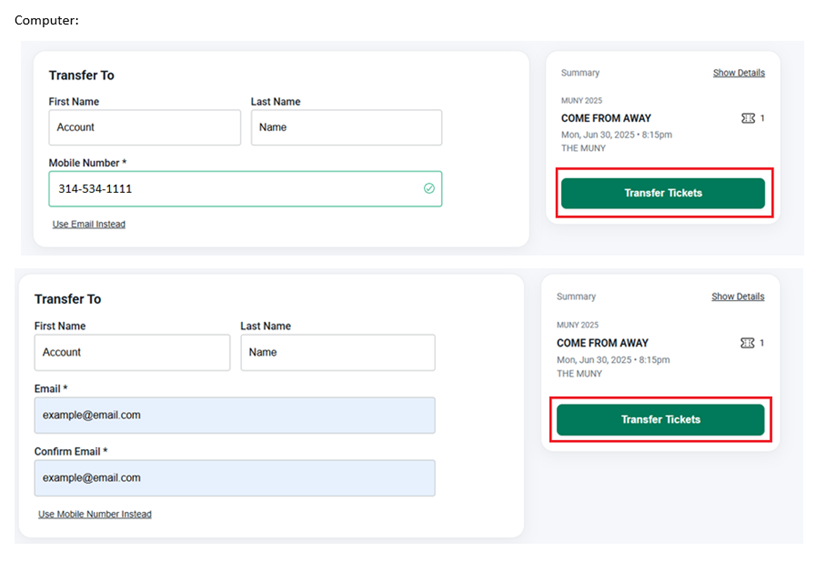The image size is (816, 562).
Task: Click the Mobile Number field showing 314-534-1111
Action: click(x=244, y=189)
